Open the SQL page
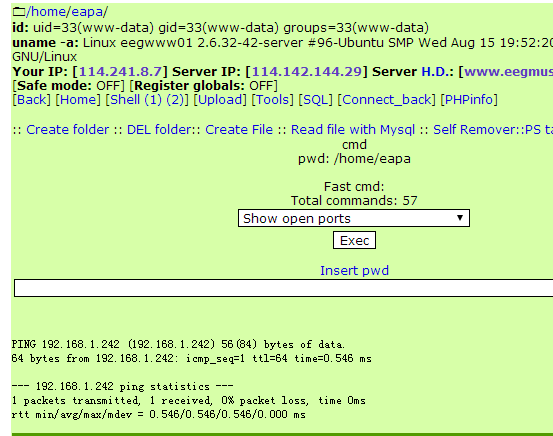Viewport: 553px width, 436px height. click(316, 100)
